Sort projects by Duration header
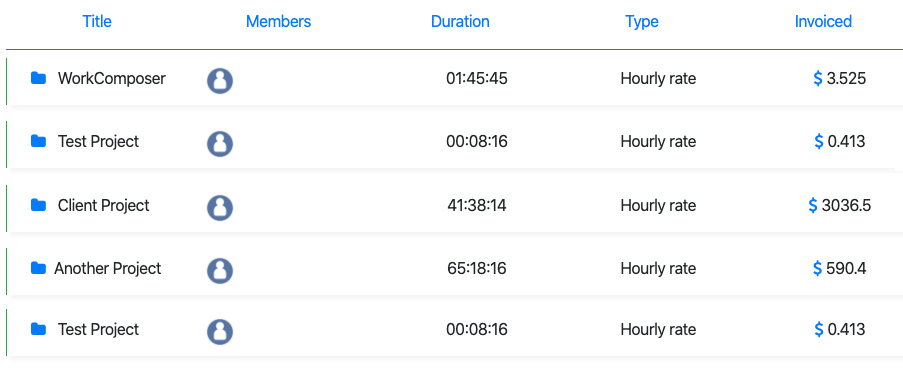 [460, 21]
